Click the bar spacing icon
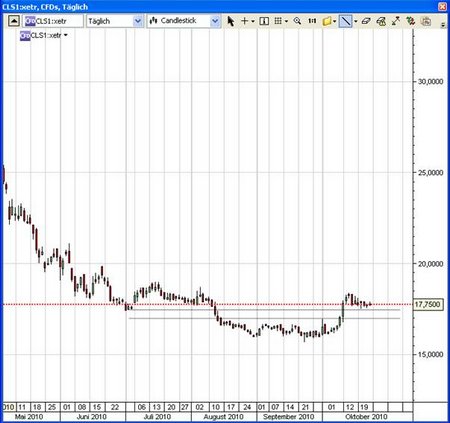Screen dimensions: 450x423 (x=312, y=21)
